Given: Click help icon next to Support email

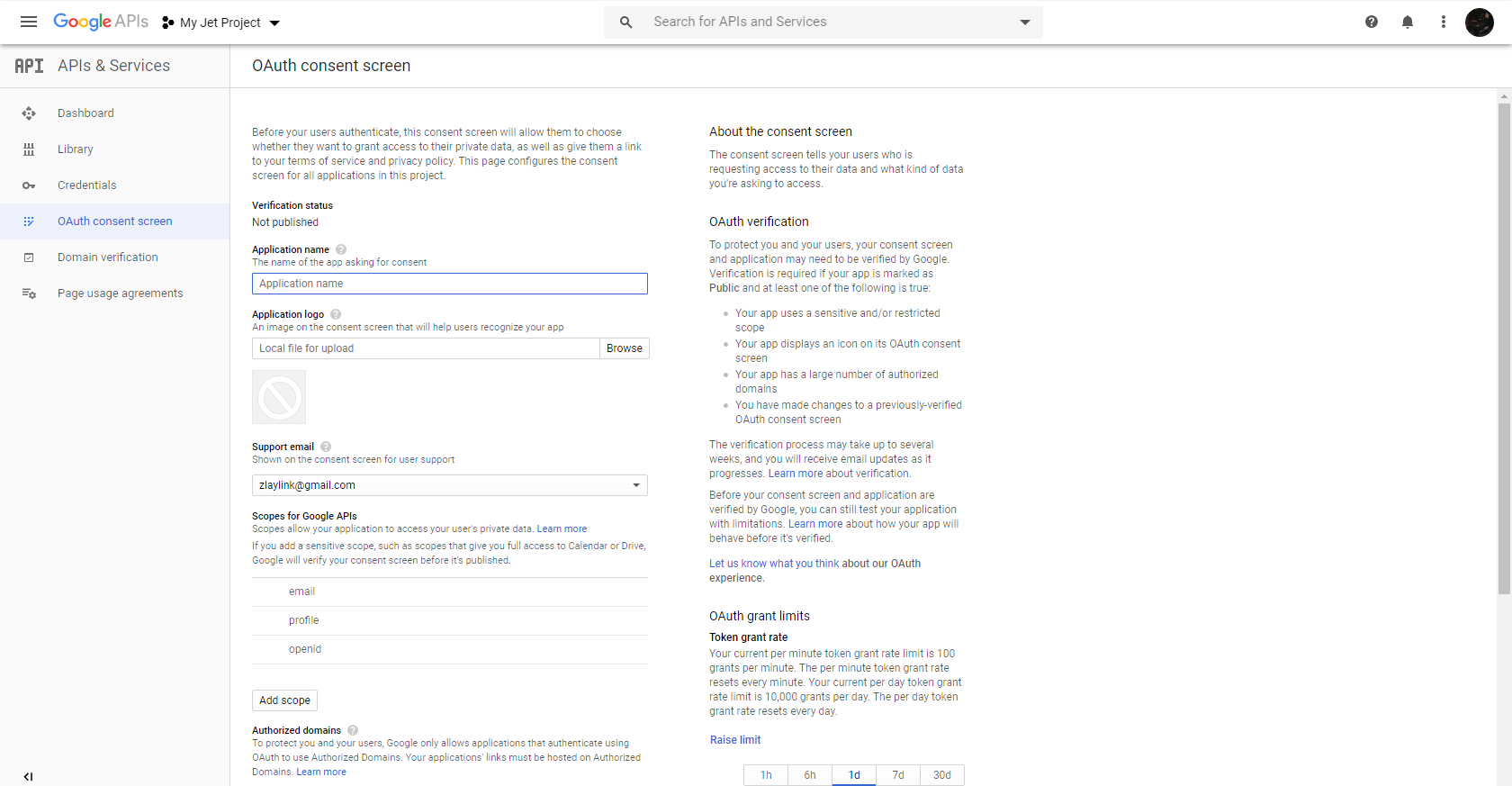Looking at the screenshot, I should pyautogui.click(x=326, y=447).
